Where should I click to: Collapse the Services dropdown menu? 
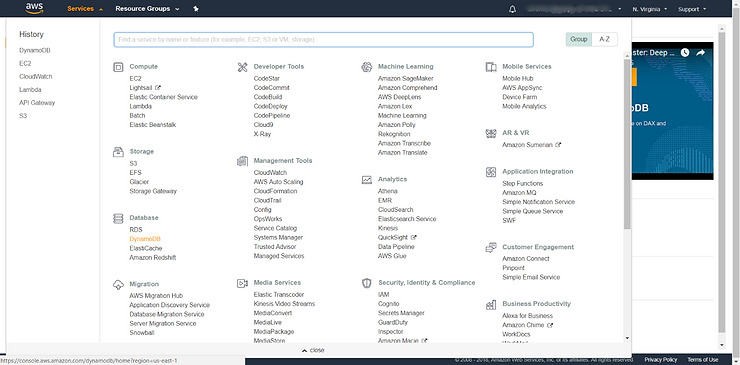pyautogui.click(x=85, y=9)
